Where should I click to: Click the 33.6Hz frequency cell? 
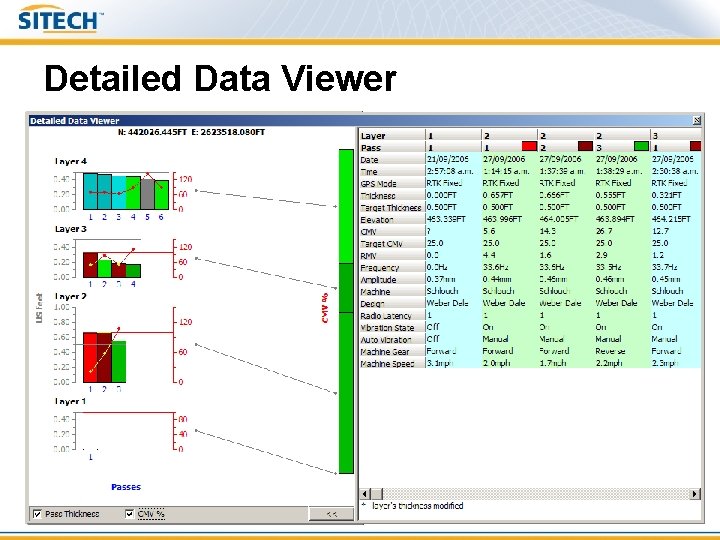[x=509, y=267]
